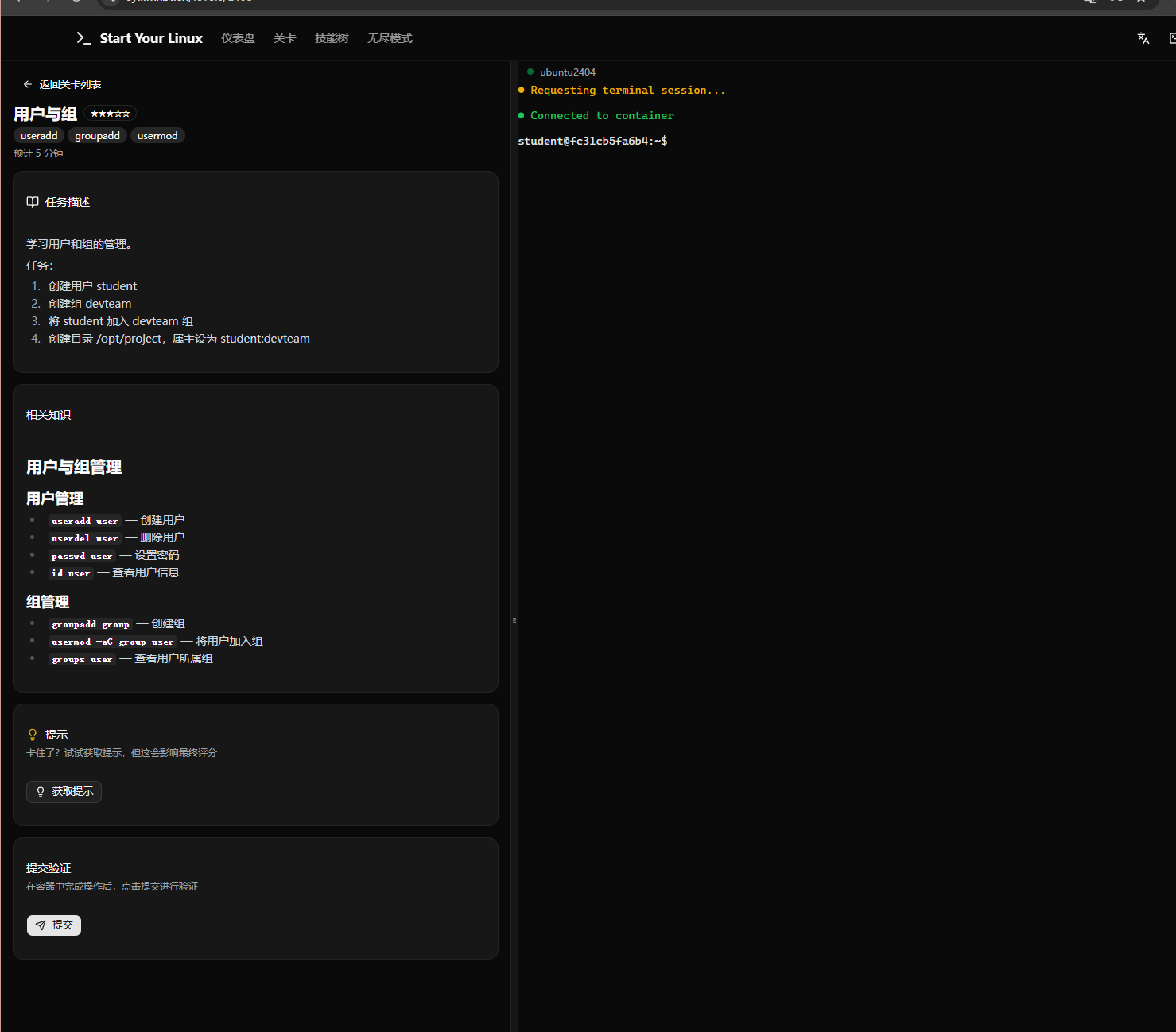Click the 提交验证 section heading
1176x1032 pixels.
point(49,868)
